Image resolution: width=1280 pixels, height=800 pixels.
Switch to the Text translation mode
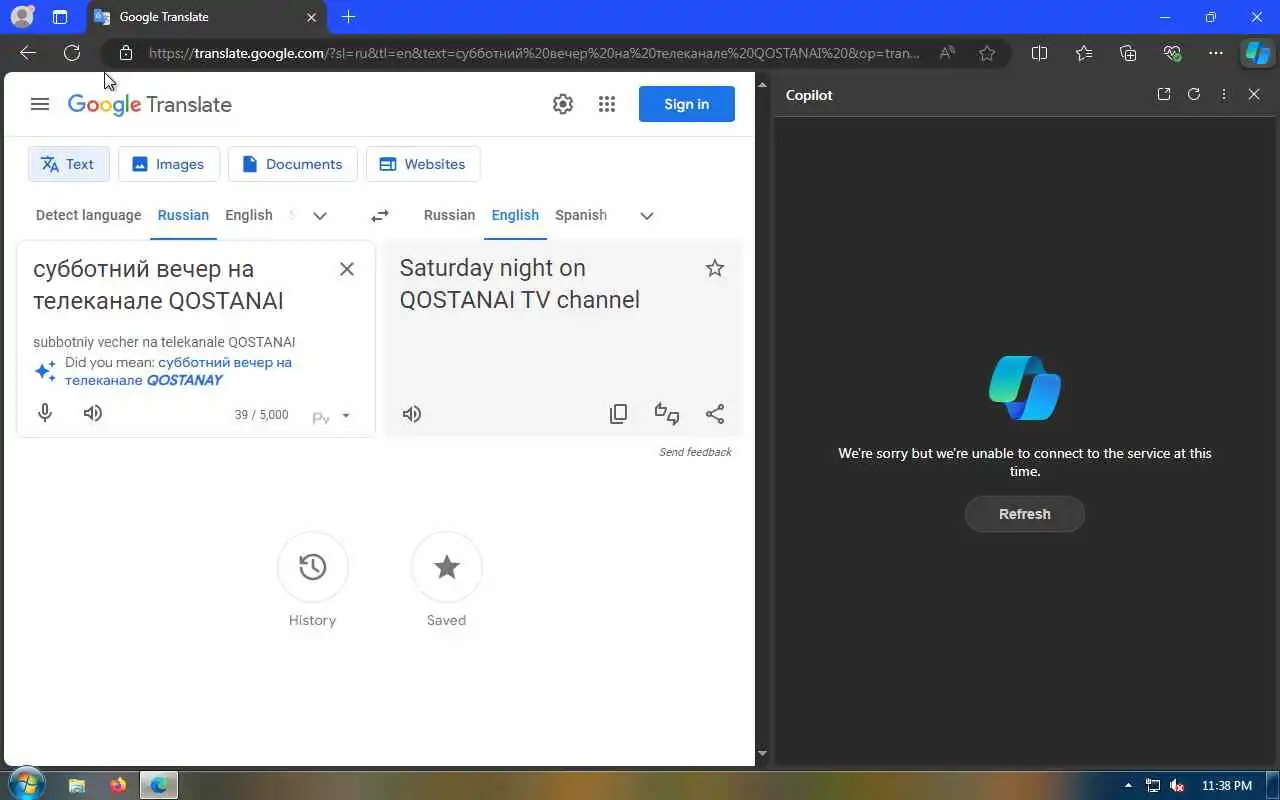(x=69, y=164)
